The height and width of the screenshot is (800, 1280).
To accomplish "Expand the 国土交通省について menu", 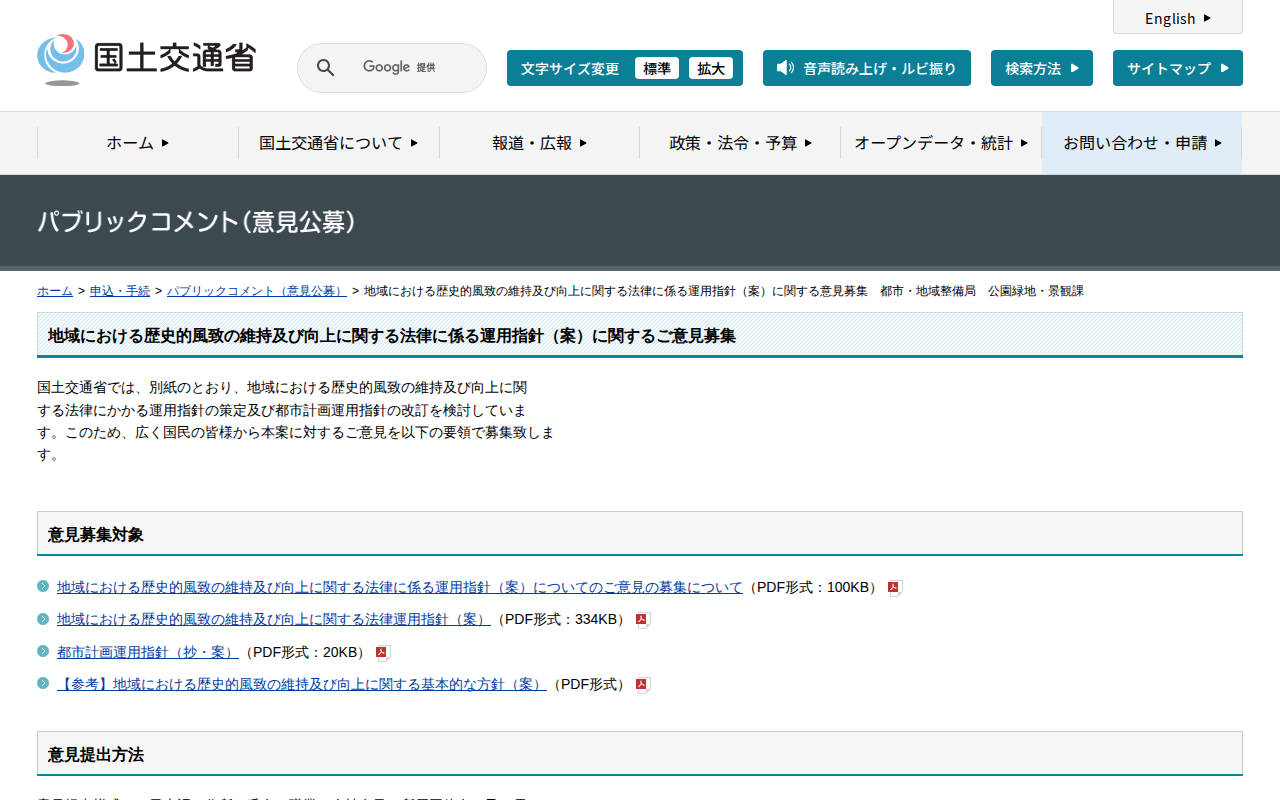I will 338,143.
